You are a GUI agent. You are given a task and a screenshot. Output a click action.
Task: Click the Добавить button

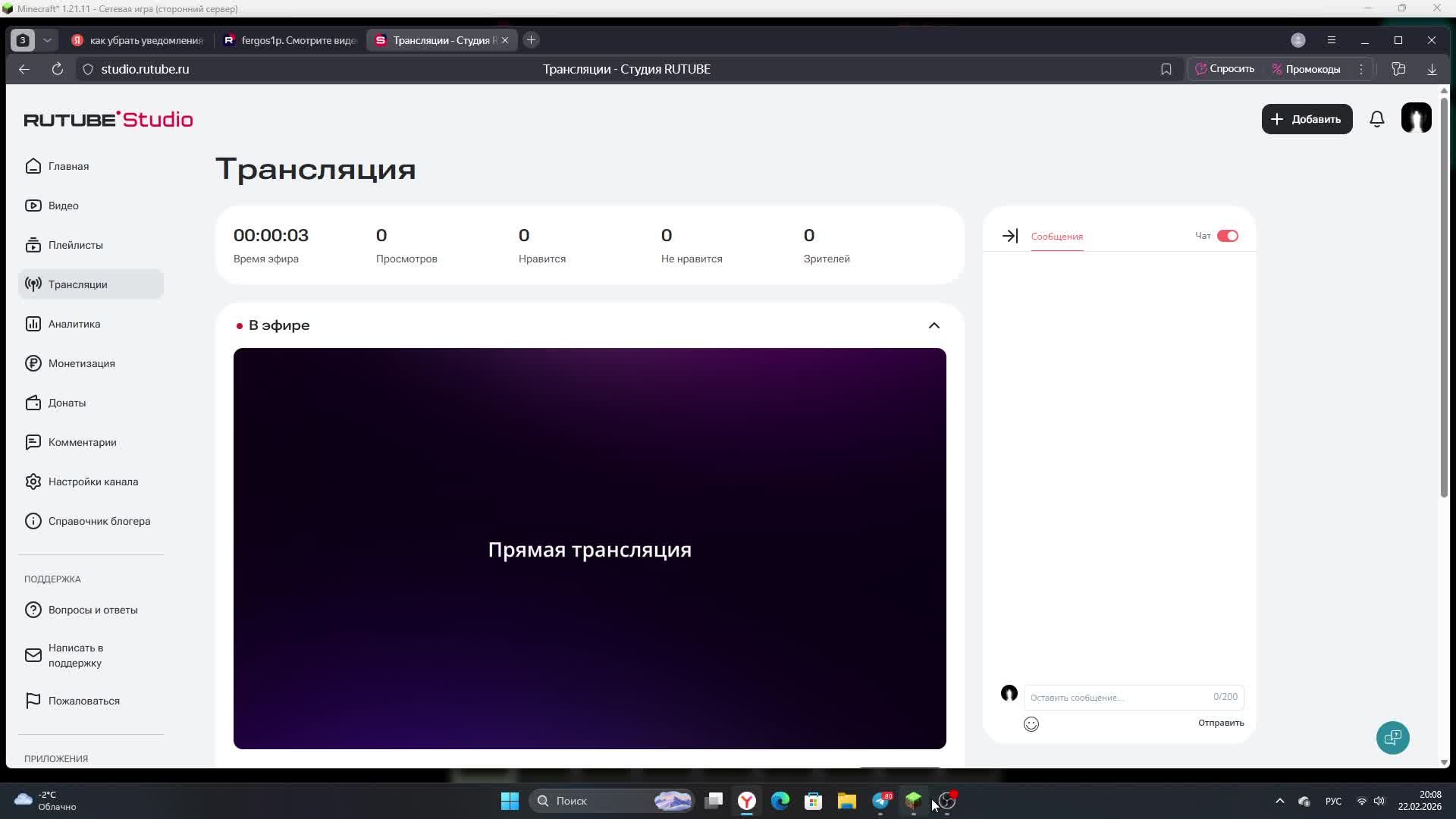coord(1307,119)
